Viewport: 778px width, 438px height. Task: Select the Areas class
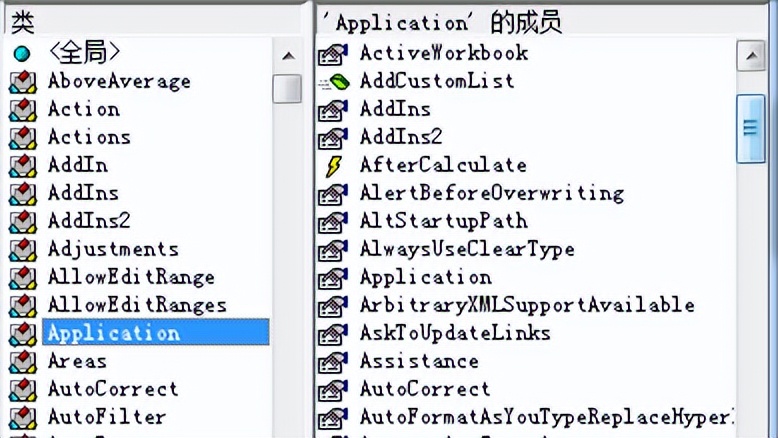(x=77, y=361)
